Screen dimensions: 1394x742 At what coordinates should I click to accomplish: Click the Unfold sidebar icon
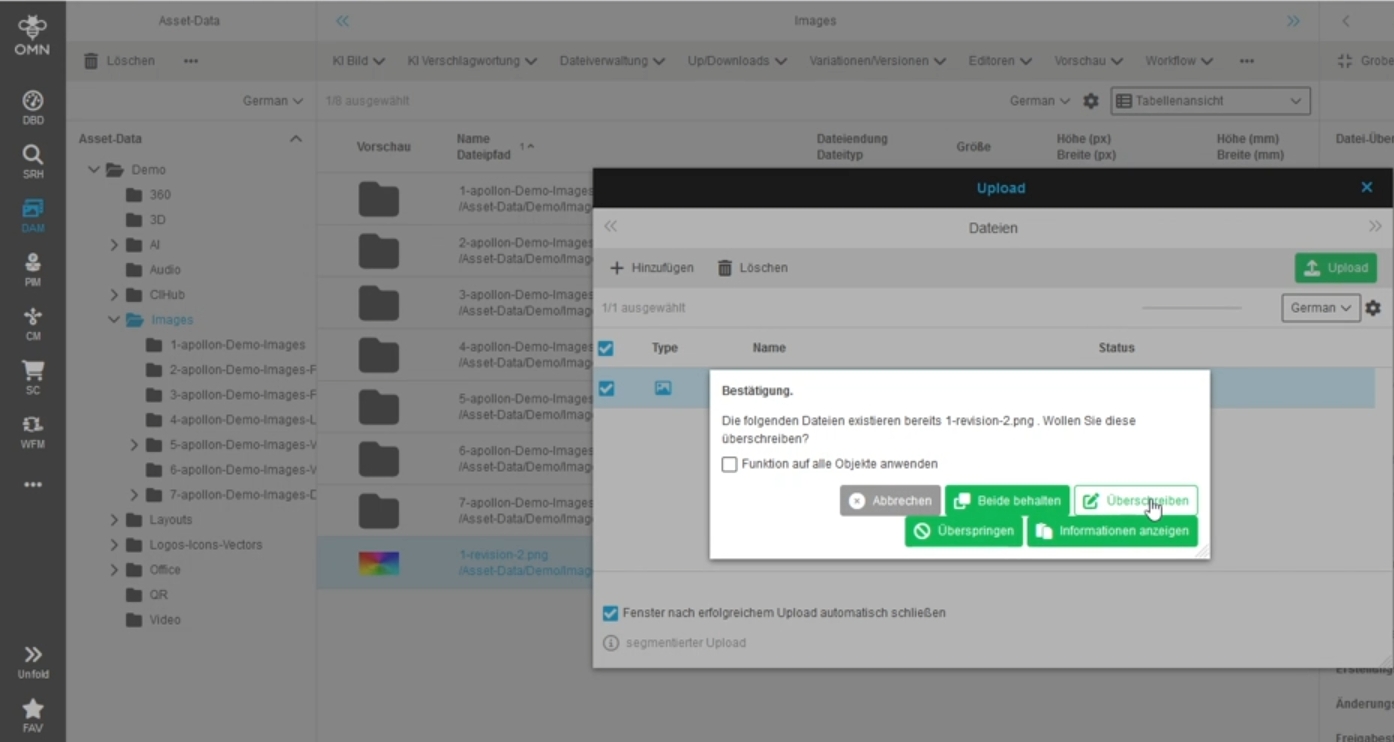(x=33, y=660)
